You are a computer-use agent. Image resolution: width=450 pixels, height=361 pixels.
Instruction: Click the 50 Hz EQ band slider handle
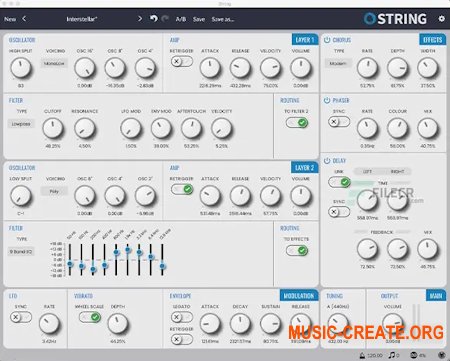point(70,264)
